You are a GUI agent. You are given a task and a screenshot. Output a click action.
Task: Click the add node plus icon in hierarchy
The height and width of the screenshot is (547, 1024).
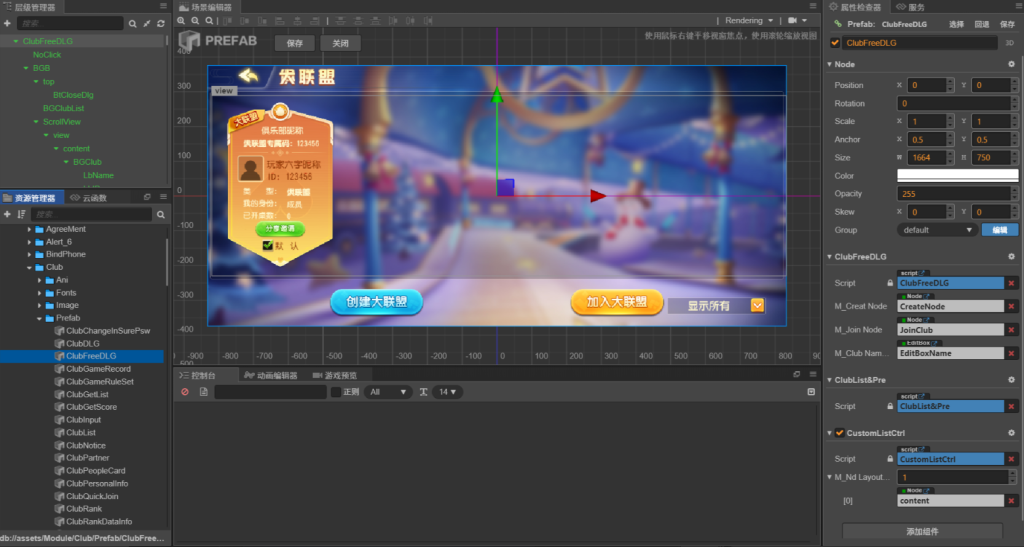[x=7, y=22]
